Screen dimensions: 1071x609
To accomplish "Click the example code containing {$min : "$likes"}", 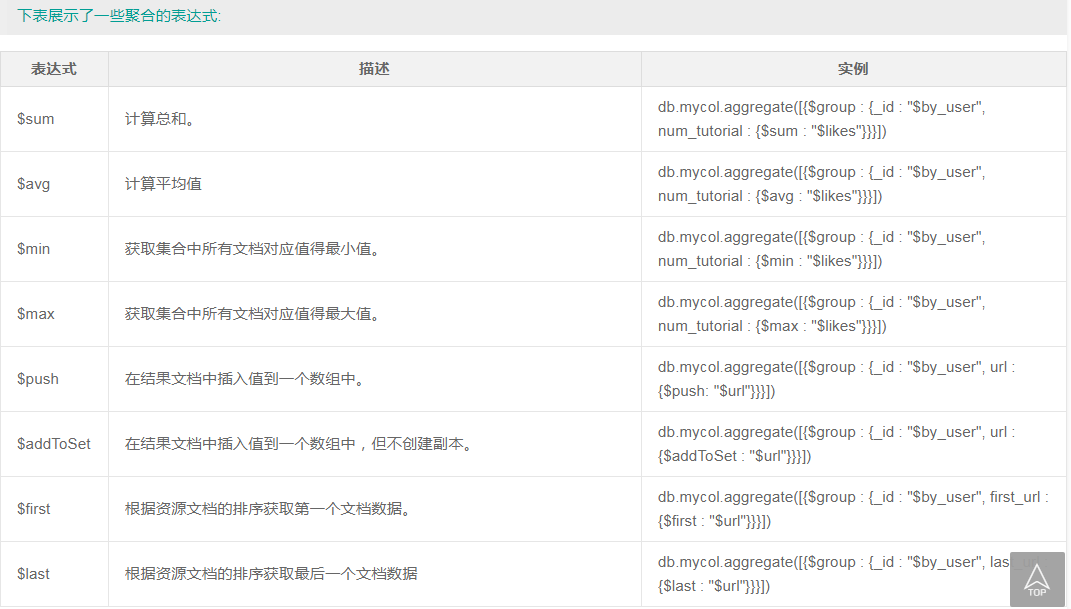I will tap(822, 249).
